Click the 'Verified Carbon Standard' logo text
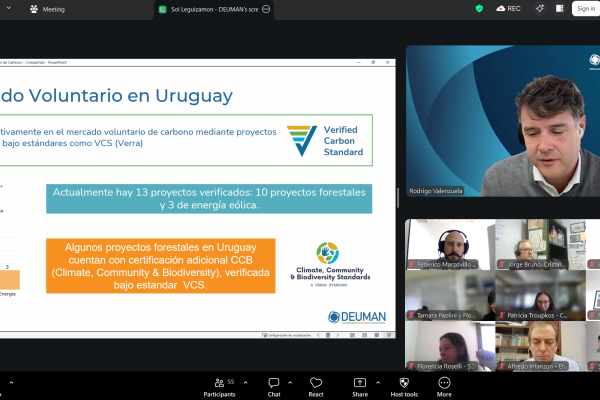Viewport: 600px width, 400px height. [x=343, y=141]
